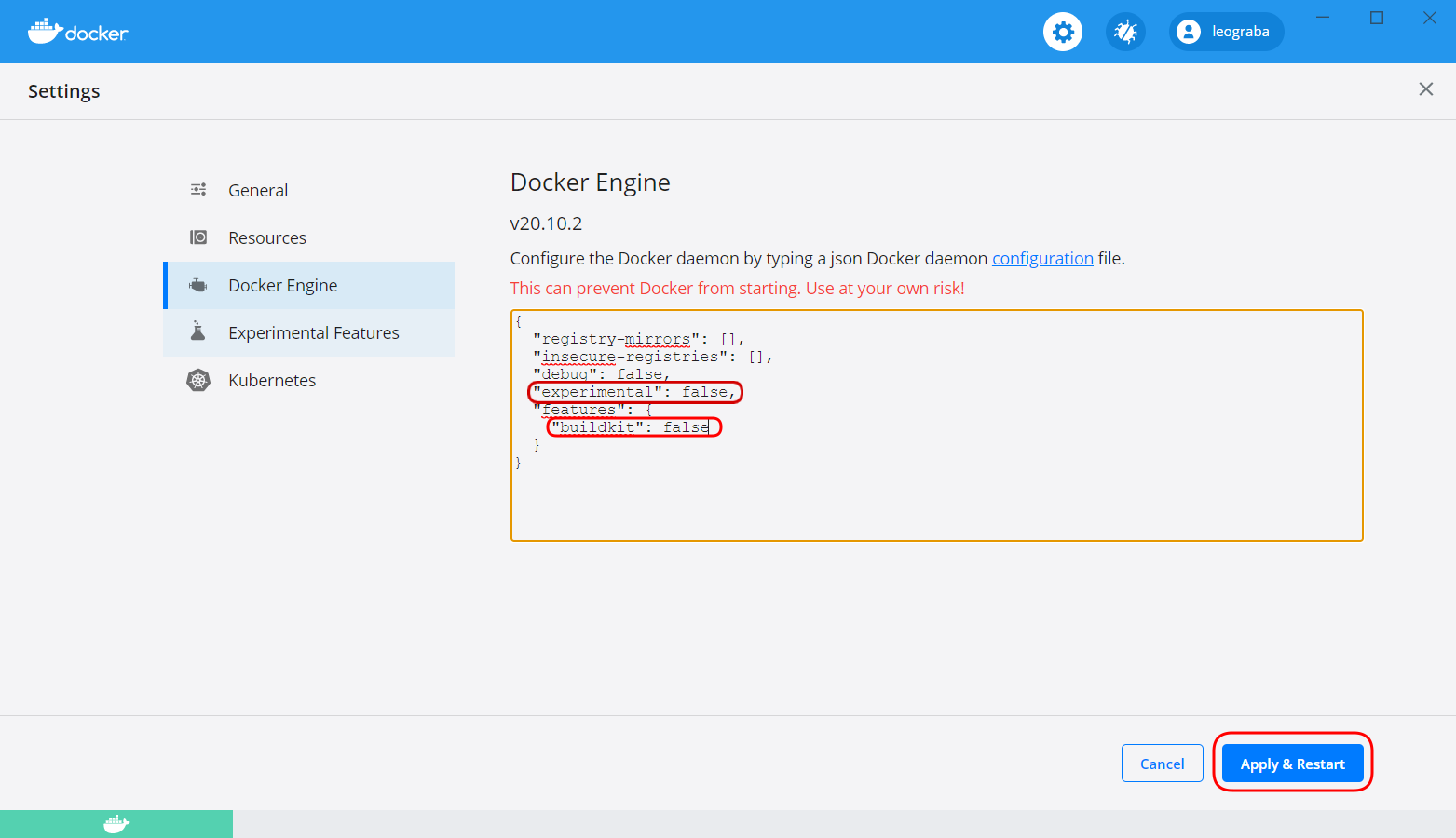1456x838 pixels.
Task: Place cursor on "experimental": false line
Action: click(x=634, y=392)
